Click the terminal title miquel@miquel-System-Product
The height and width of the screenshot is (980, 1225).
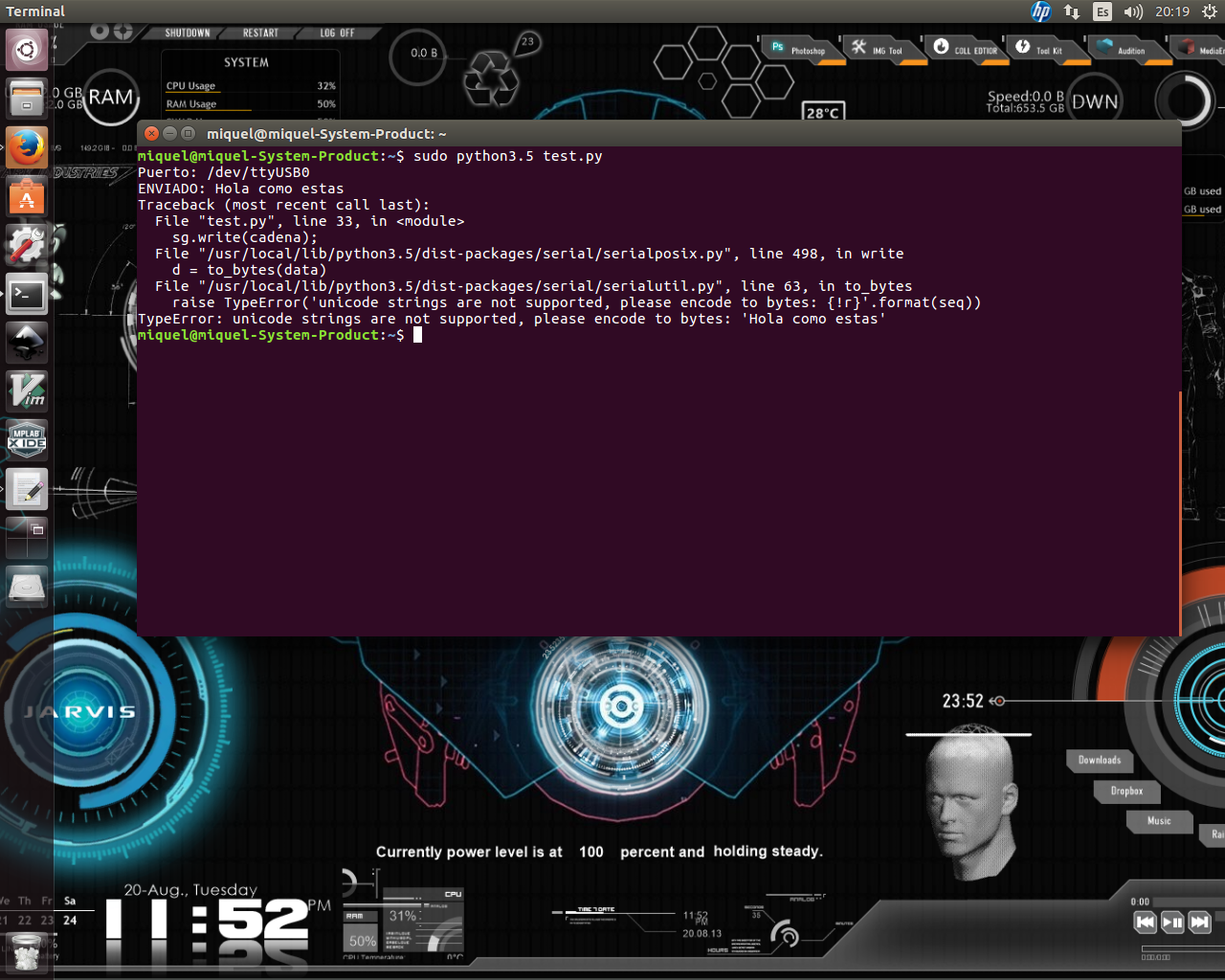(326, 134)
